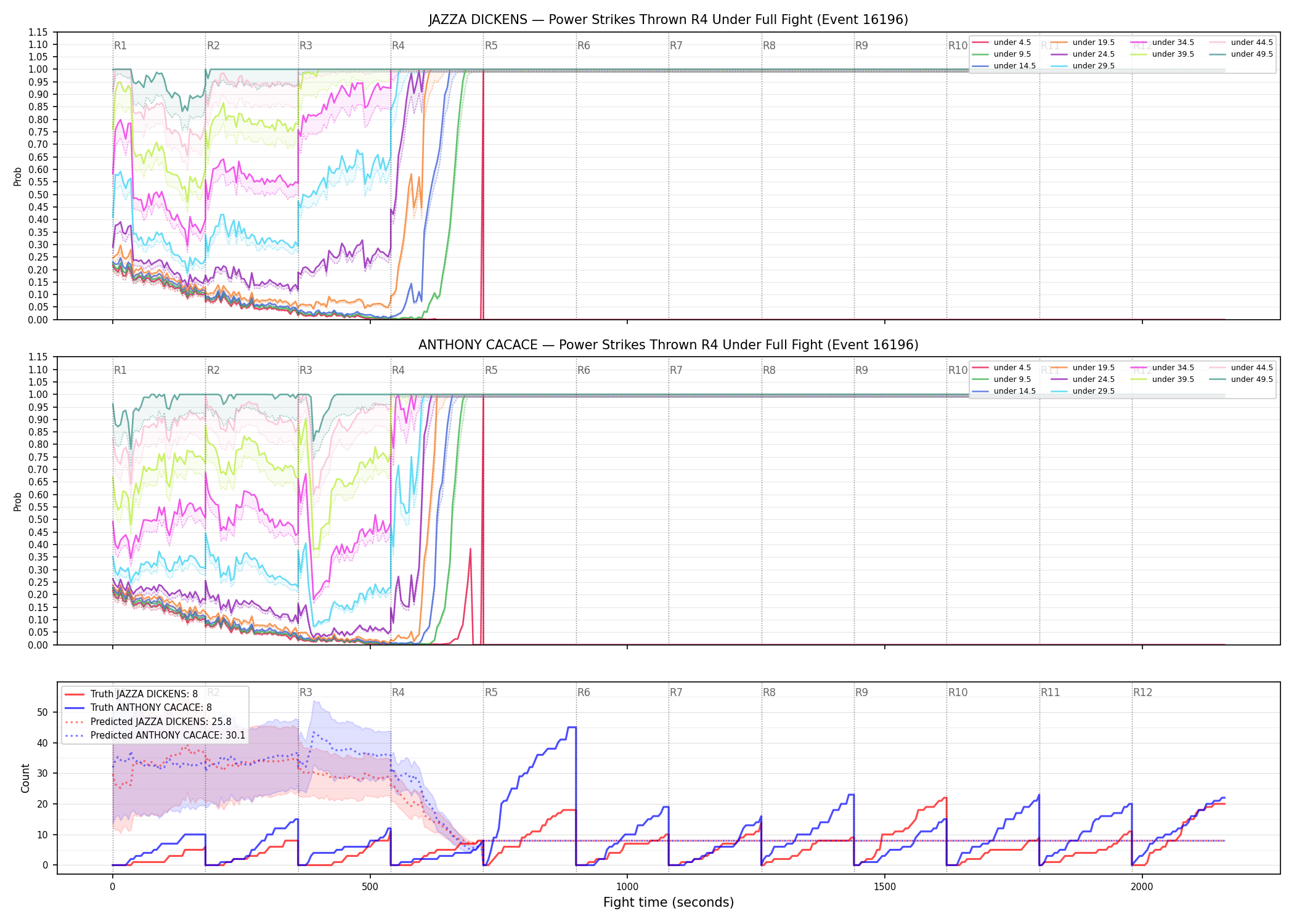The height and width of the screenshot is (924, 1294).
Task: Click the R7 round label in top chart
Action: click(x=676, y=46)
